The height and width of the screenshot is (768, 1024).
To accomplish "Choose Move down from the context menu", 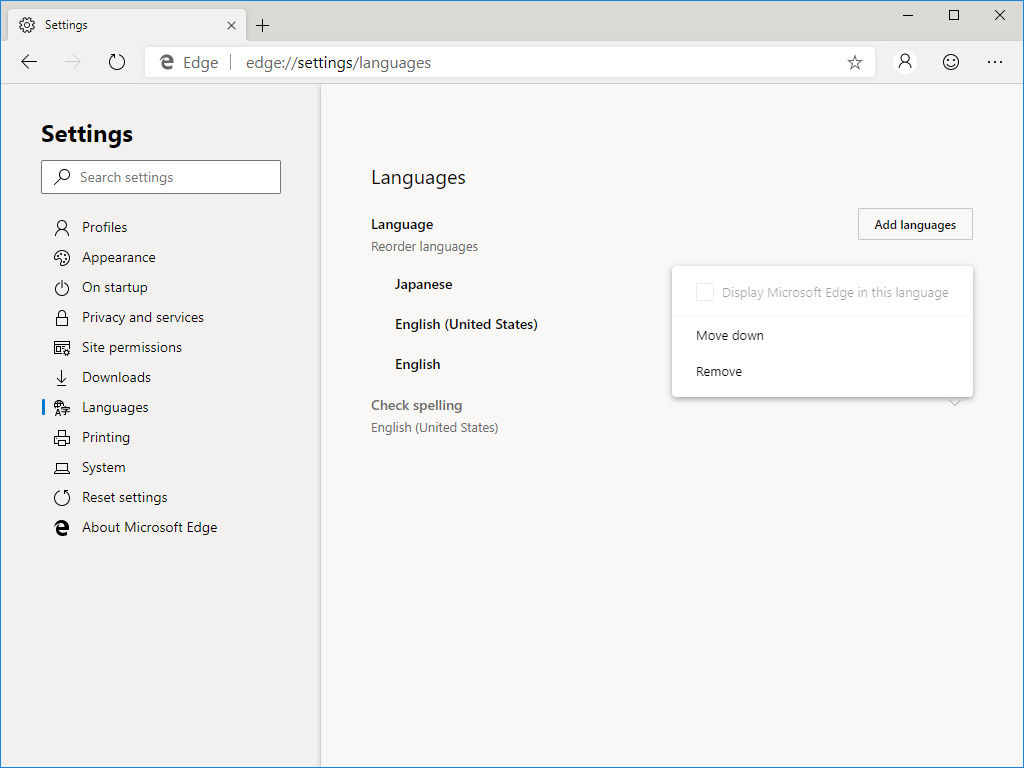I will coord(729,335).
